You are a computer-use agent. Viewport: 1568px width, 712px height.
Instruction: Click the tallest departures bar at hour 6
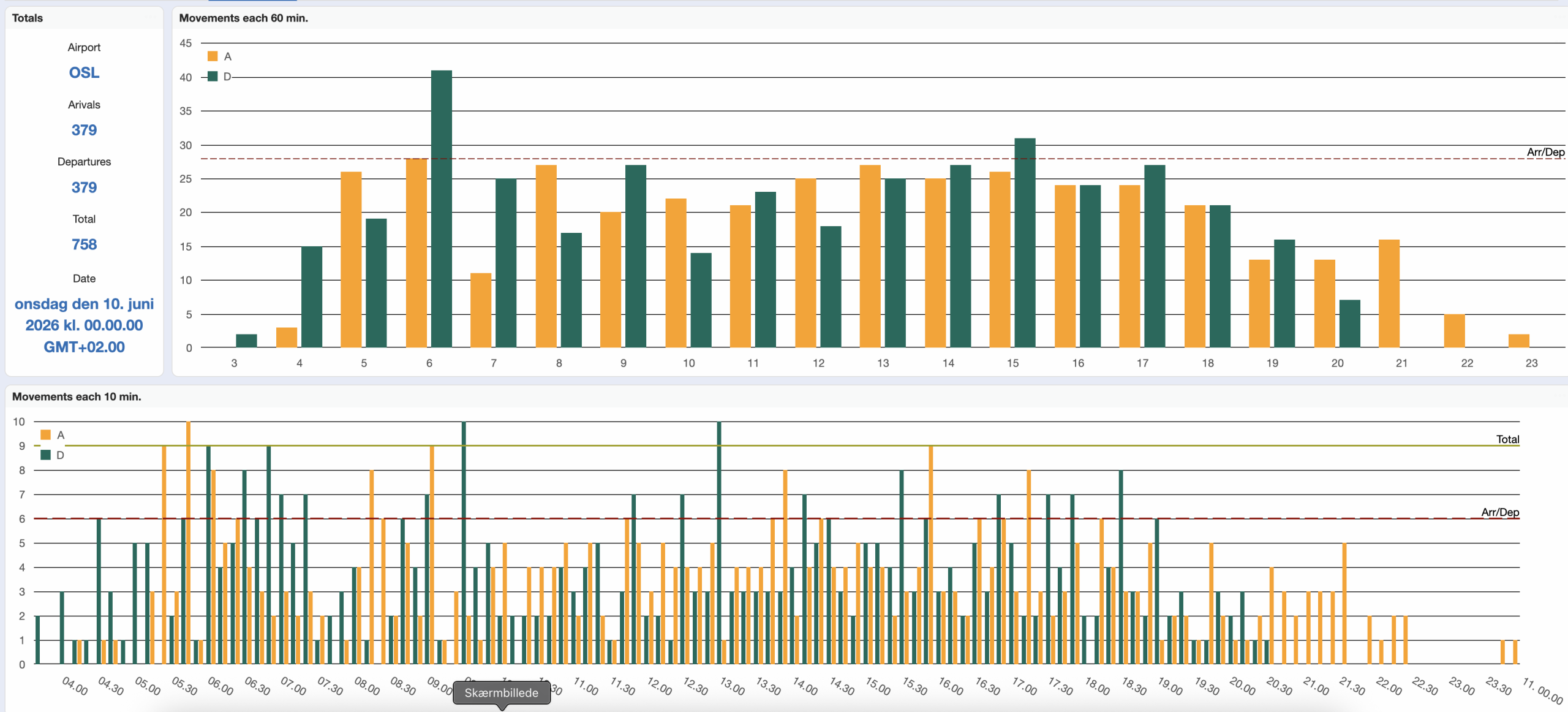[x=441, y=208]
